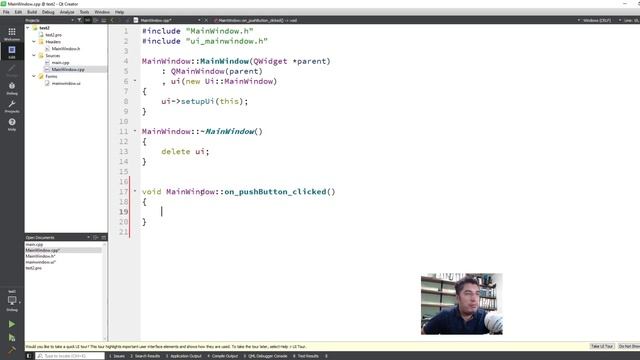Click inside the Type to locate field
Image resolution: width=640 pixels, height=360 pixels.
pyautogui.click(x=69, y=356)
